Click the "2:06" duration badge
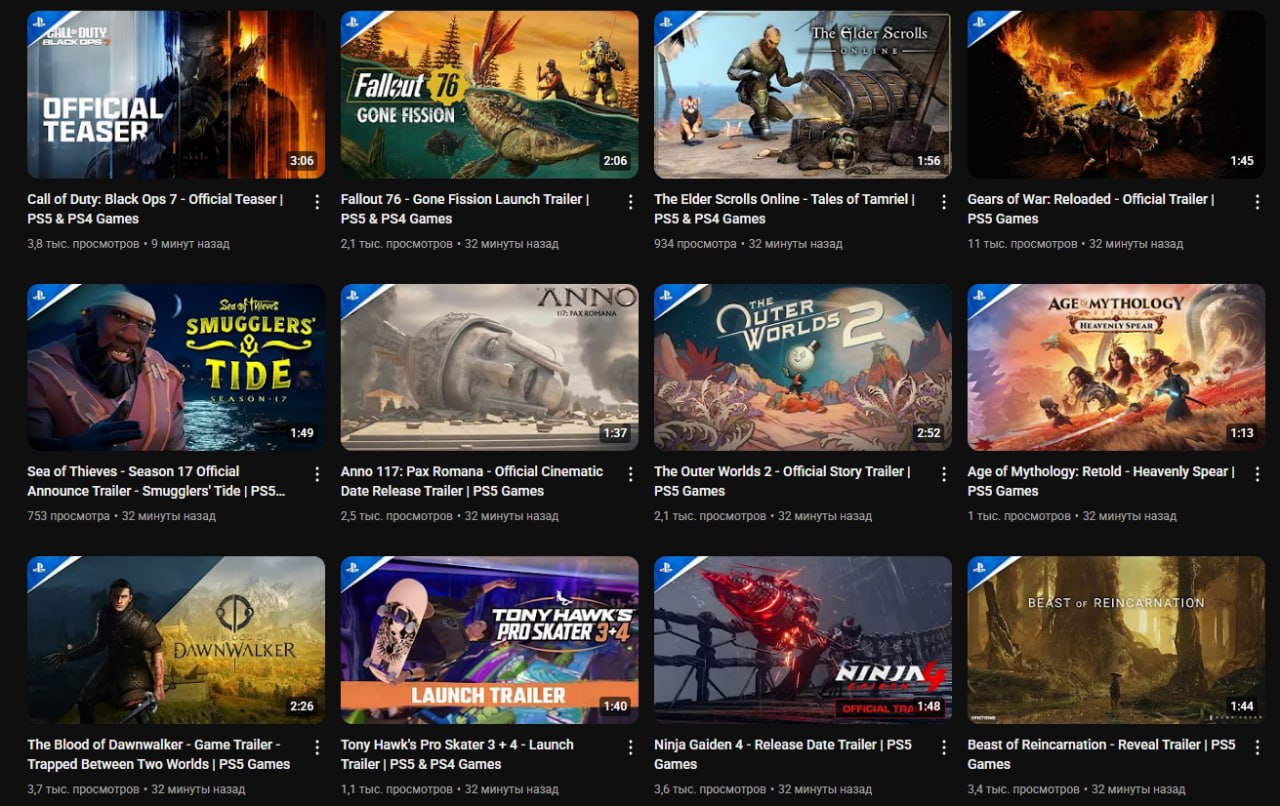This screenshot has height=806, width=1280. (615, 161)
